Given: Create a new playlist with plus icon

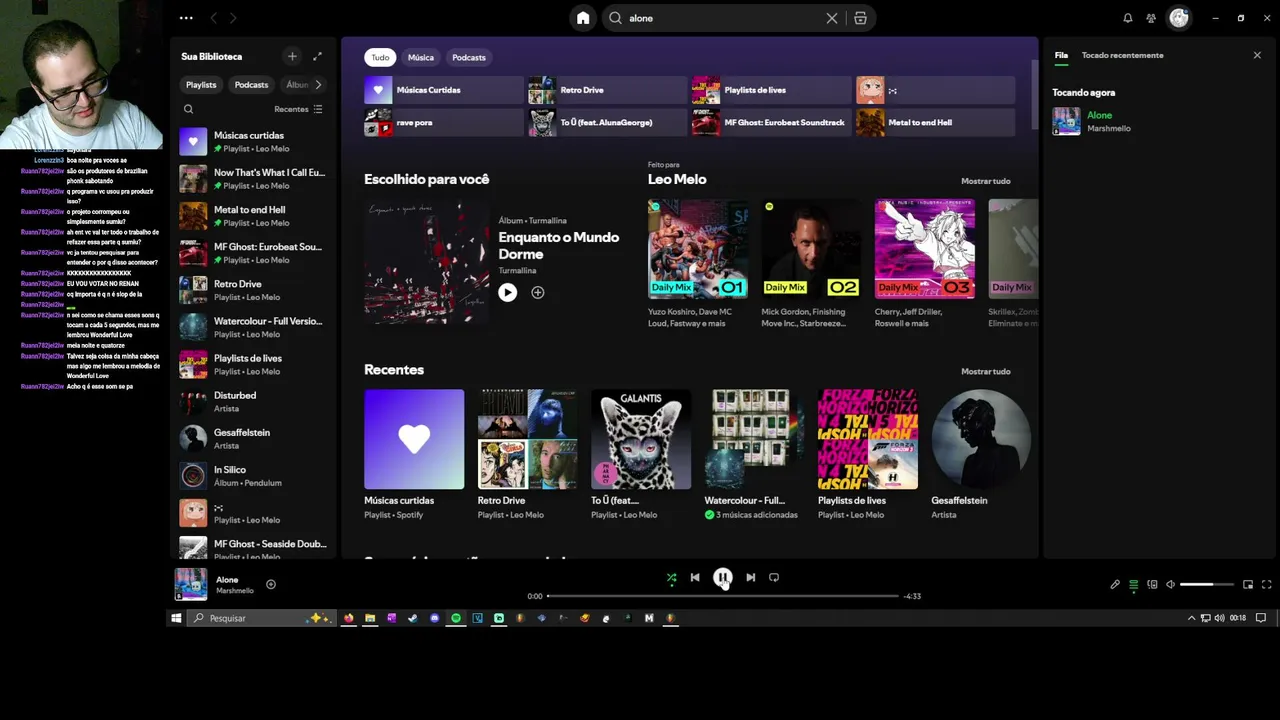Looking at the screenshot, I should [292, 56].
